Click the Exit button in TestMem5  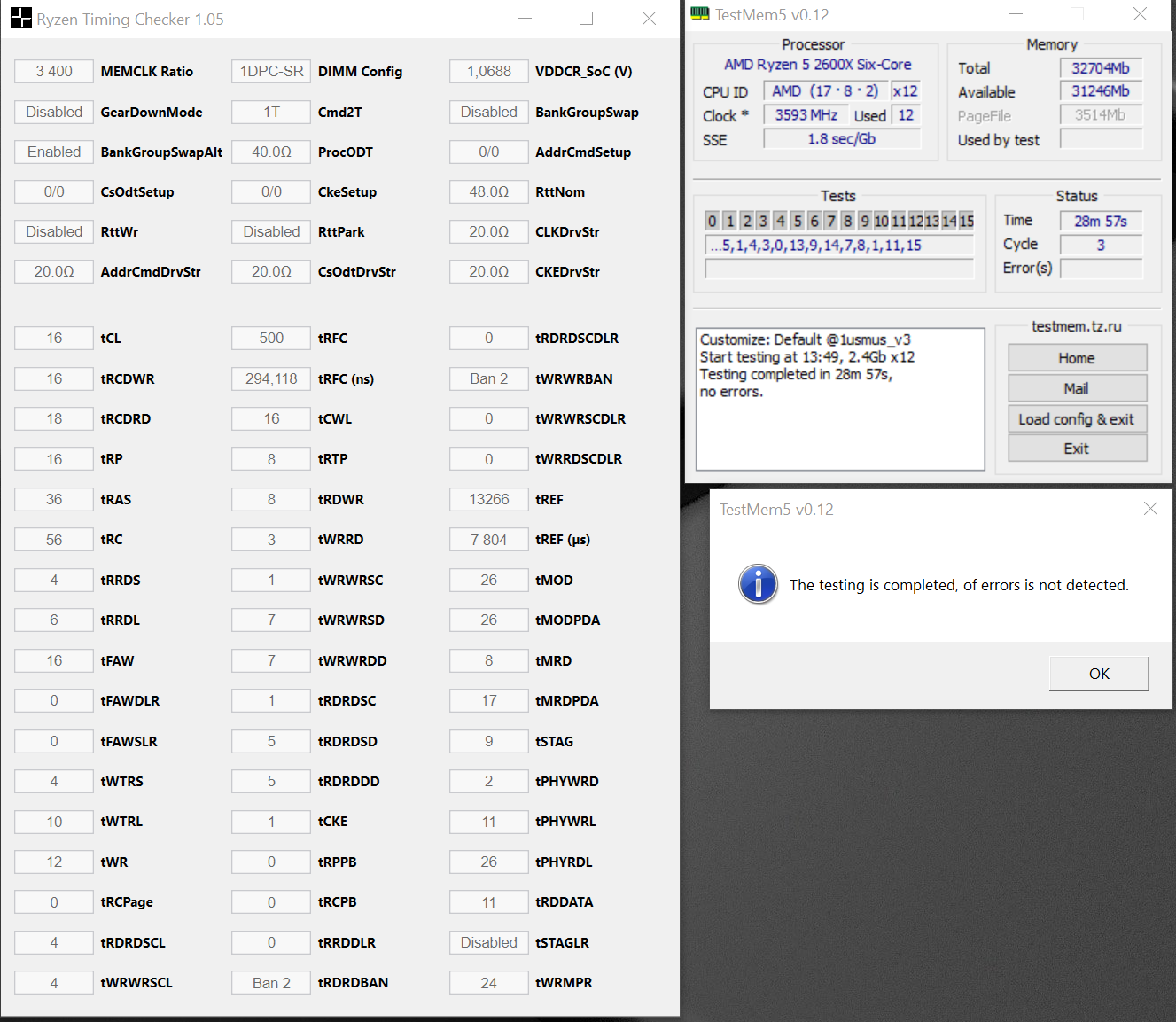pyautogui.click(x=1077, y=449)
